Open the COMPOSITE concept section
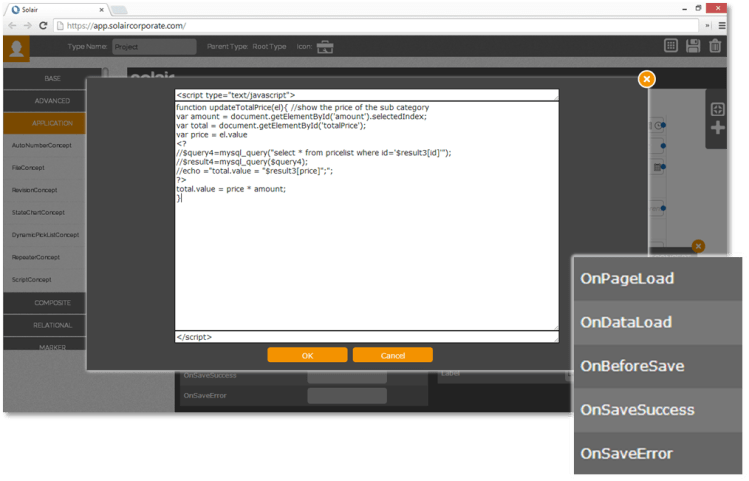The height and width of the screenshot is (481, 749). 45,303
